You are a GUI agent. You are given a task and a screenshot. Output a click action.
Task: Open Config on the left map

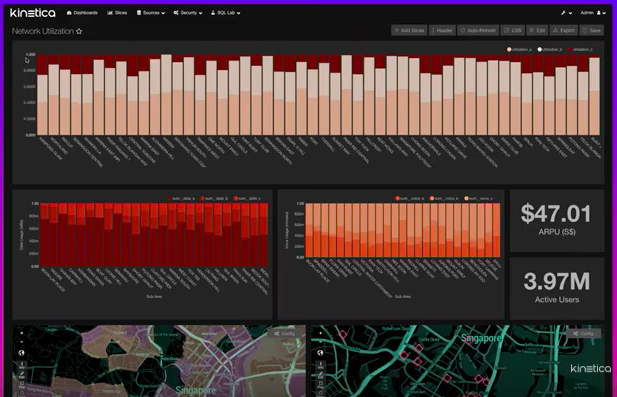point(284,333)
